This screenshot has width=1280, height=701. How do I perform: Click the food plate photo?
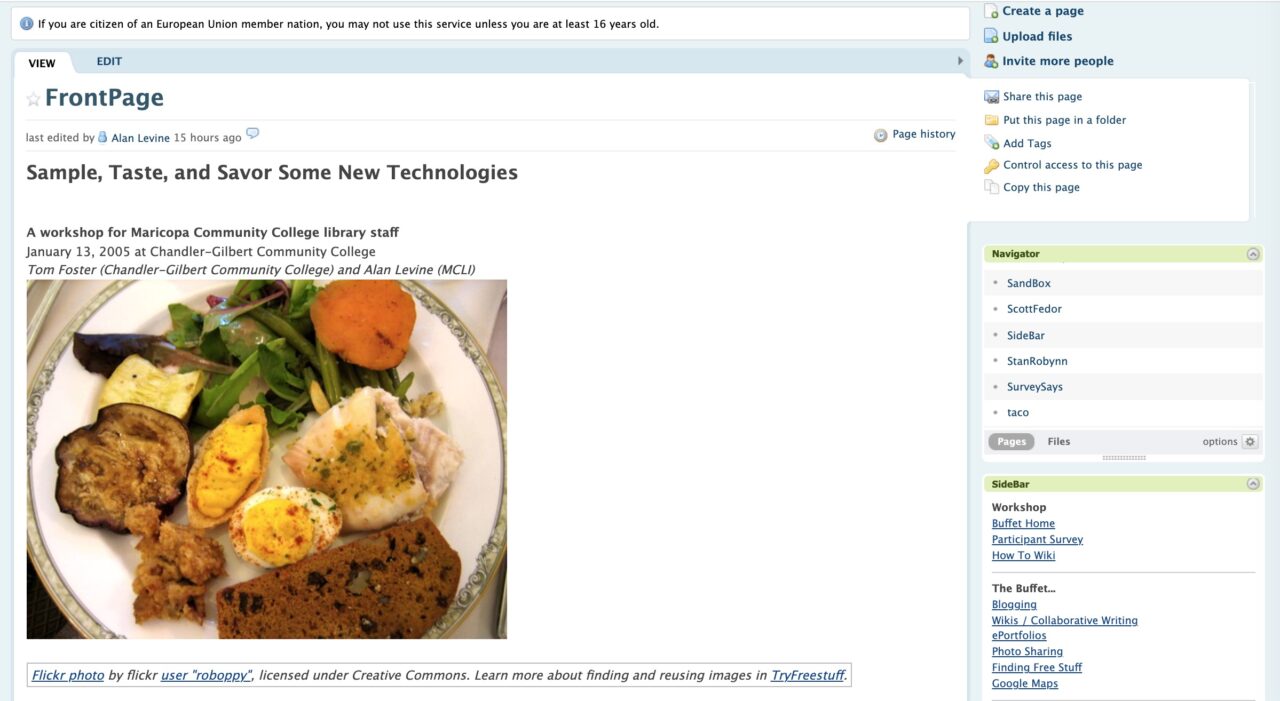(267, 459)
